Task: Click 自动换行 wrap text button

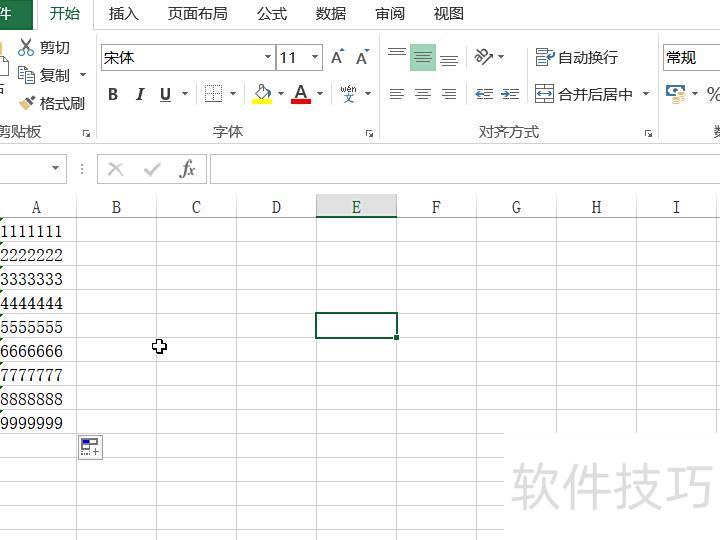Action: [x=576, y=57]
